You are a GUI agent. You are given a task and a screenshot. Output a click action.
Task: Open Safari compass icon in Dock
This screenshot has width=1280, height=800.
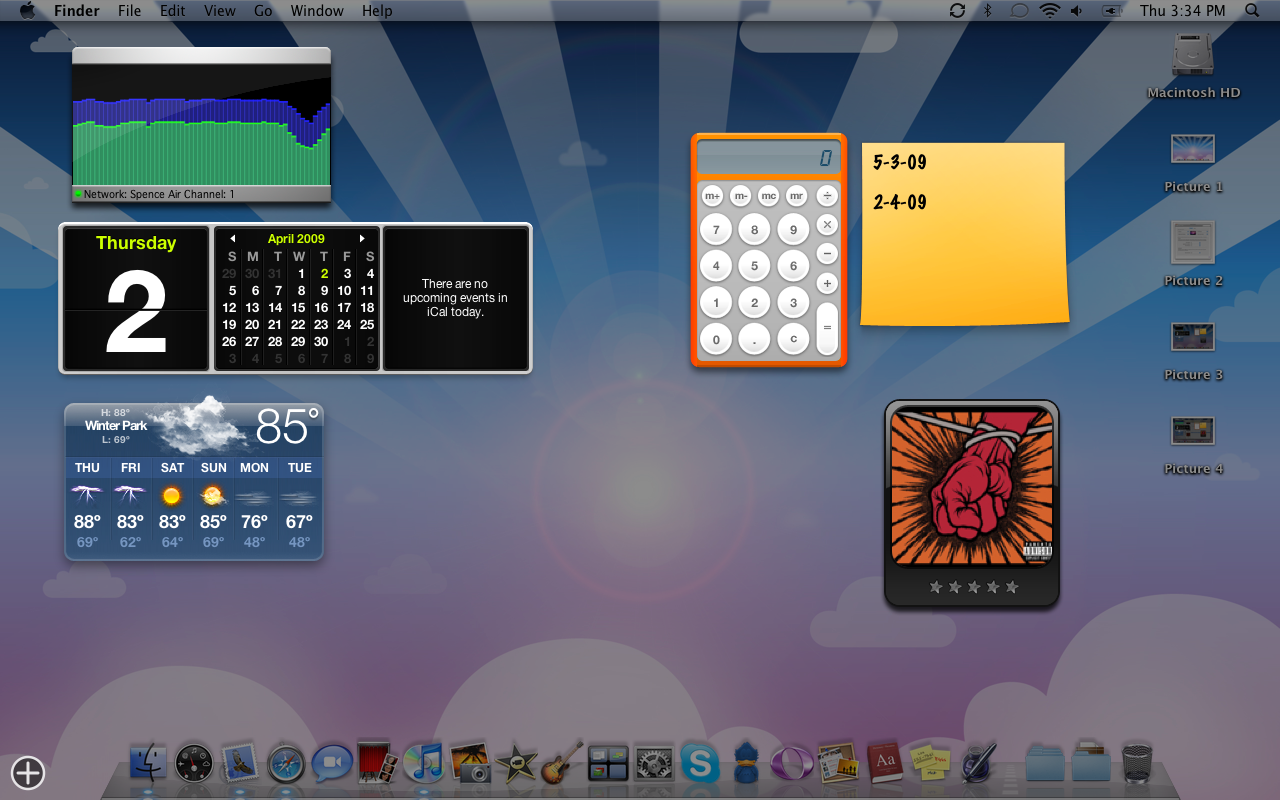[x=286, y=763]
